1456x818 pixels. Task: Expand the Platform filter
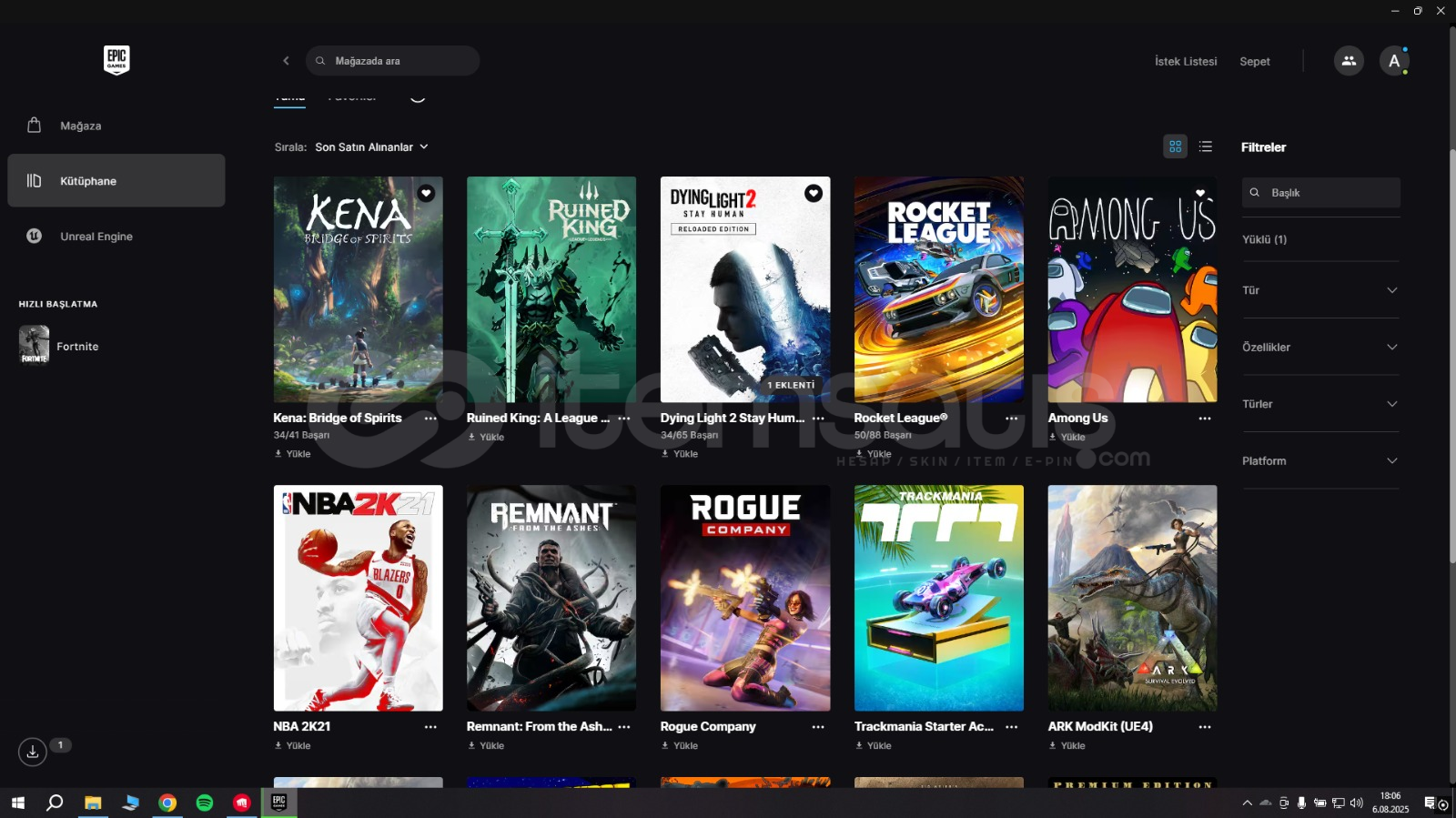coord(1320,460)
